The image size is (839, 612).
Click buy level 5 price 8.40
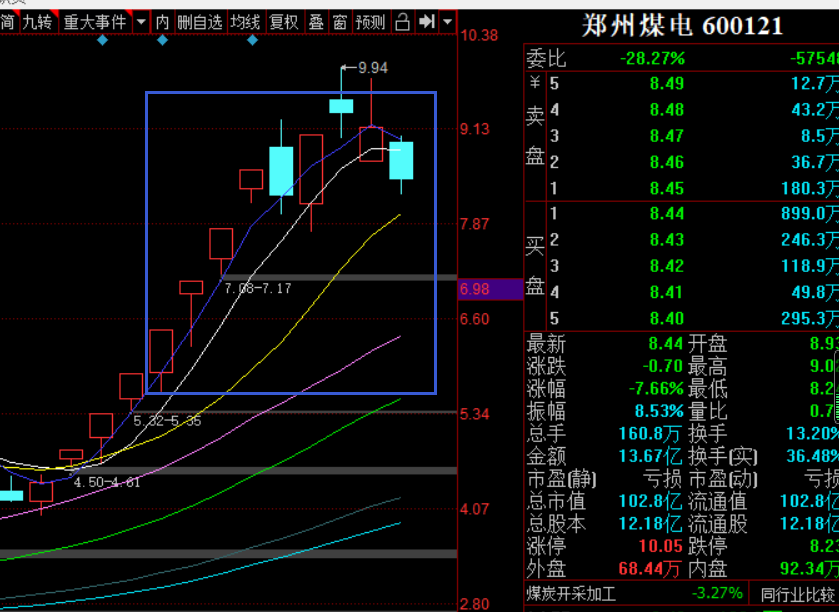tap(667, 319)
